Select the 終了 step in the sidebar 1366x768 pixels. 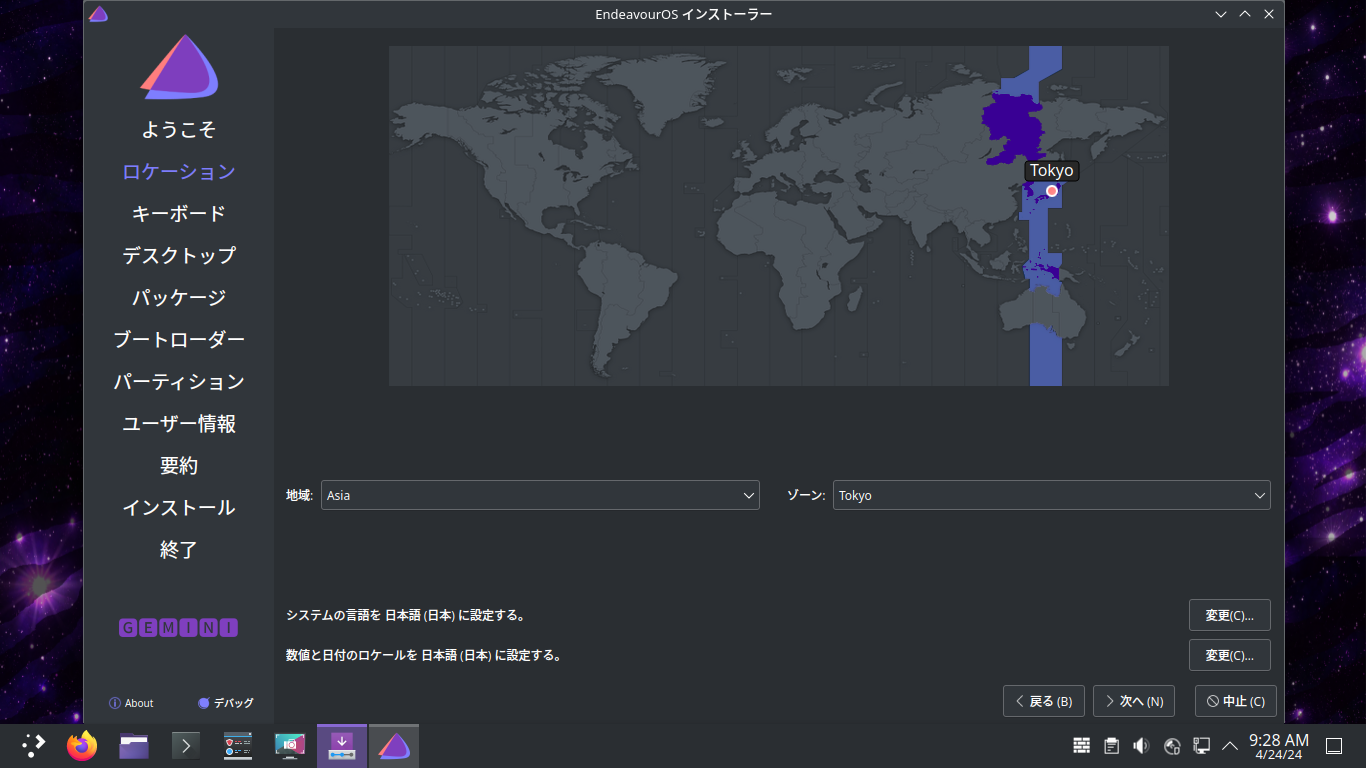(x=179, y=550)
